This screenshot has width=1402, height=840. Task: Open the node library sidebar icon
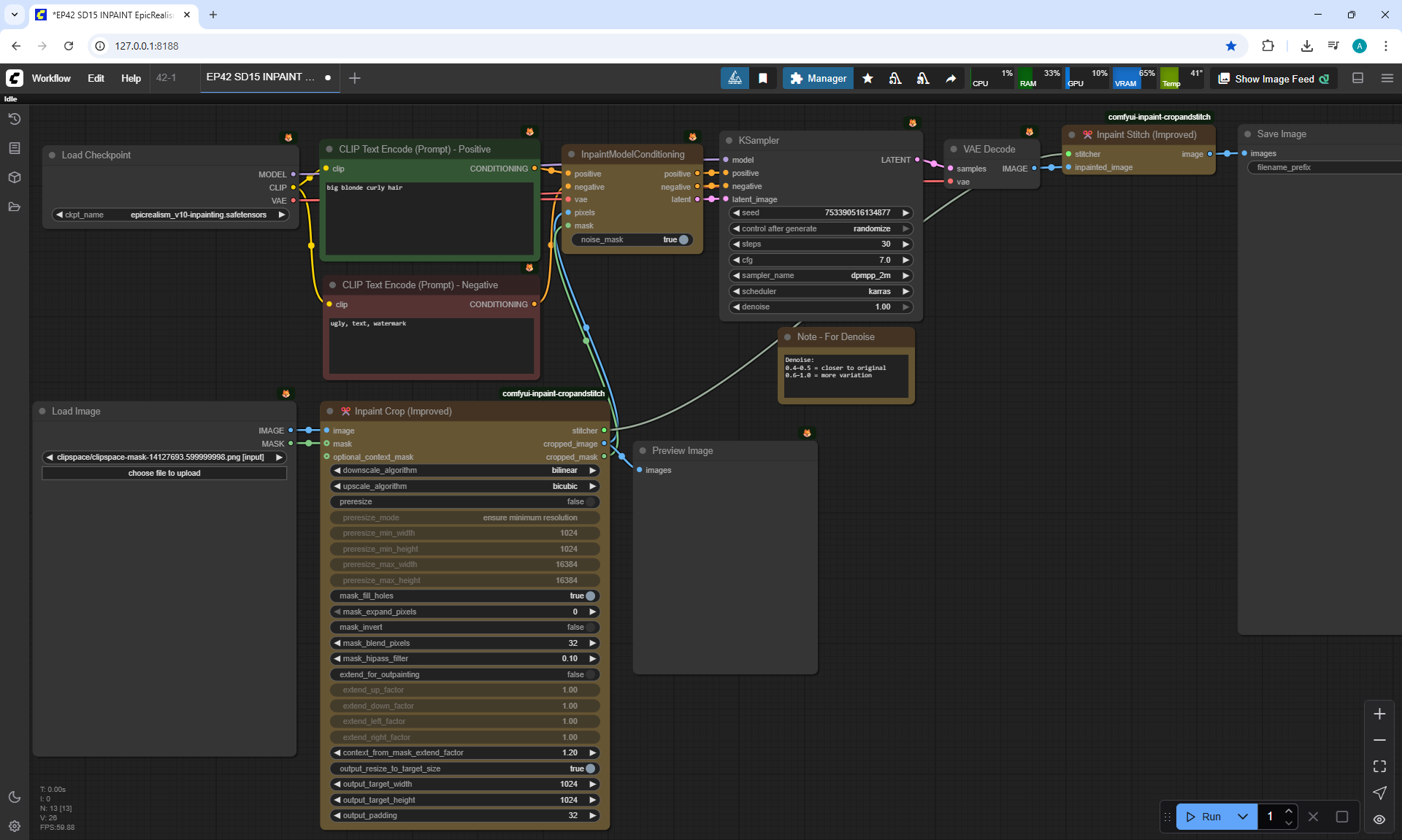pyautogui.click(x=15, y=148)
